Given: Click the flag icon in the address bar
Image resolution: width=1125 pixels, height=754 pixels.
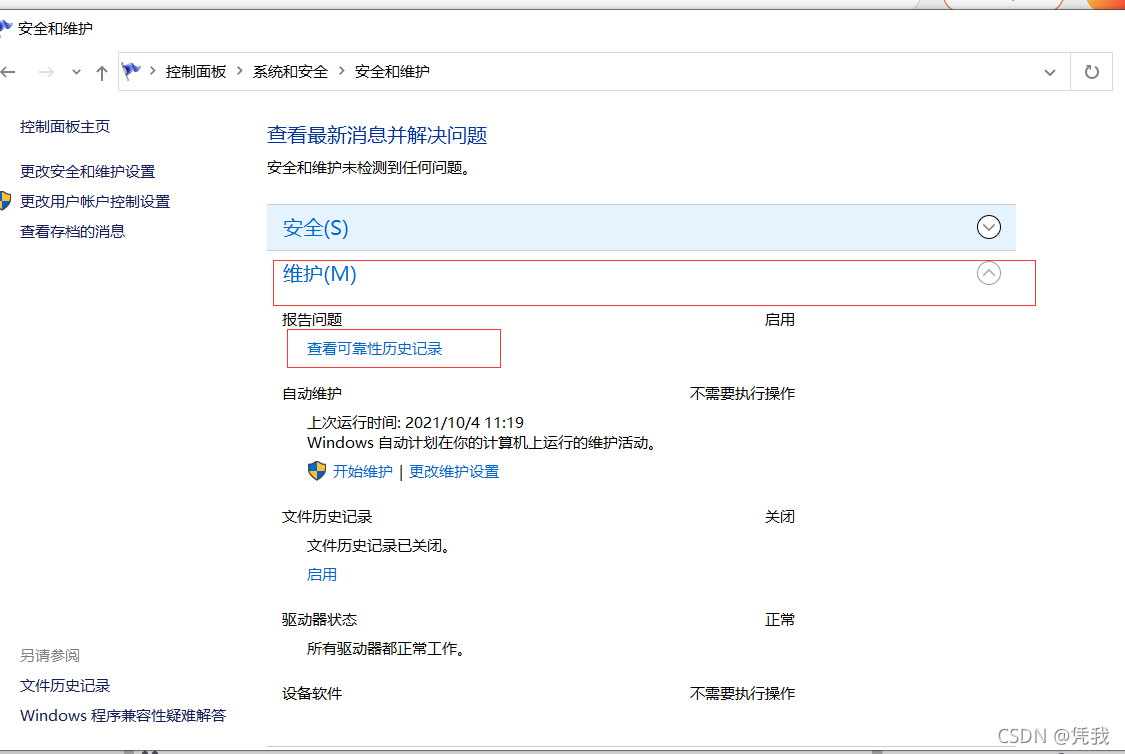Looking at the screenshot, I should point(131,70).
